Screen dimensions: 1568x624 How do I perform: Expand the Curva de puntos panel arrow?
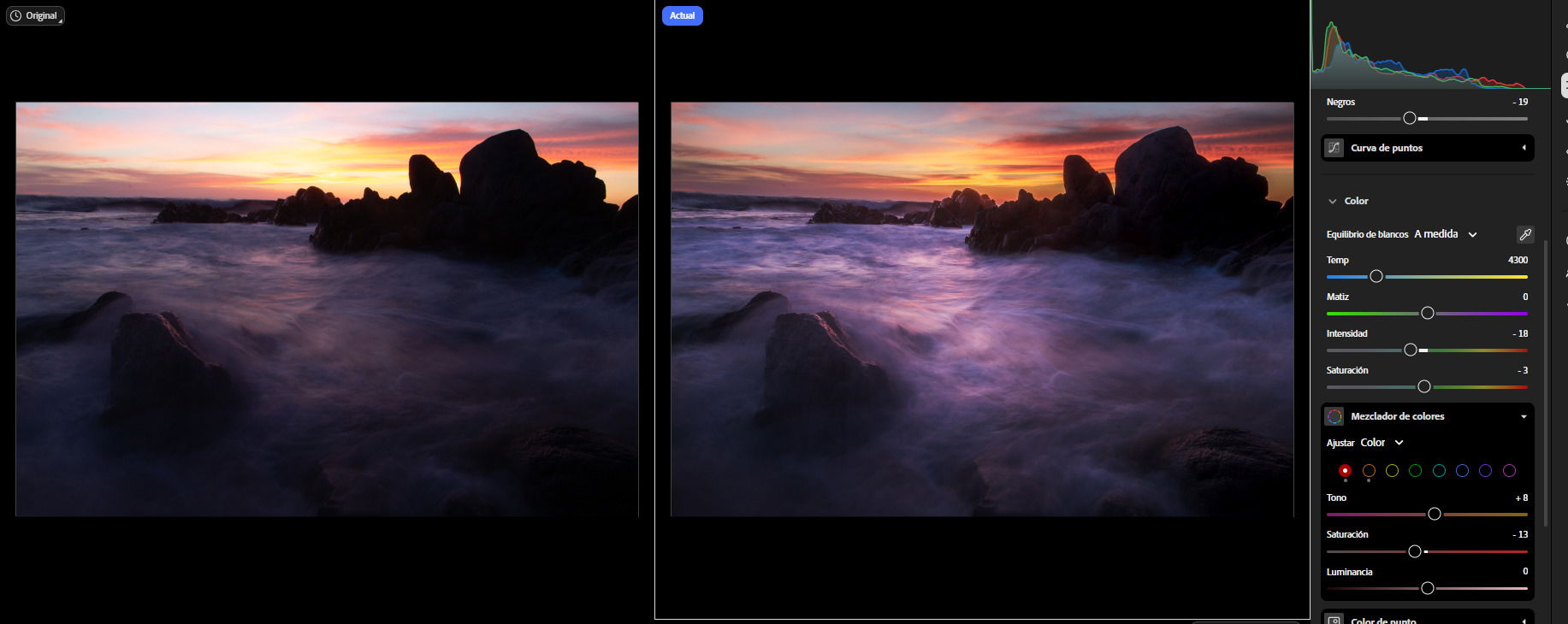(x=1524, y=148)
